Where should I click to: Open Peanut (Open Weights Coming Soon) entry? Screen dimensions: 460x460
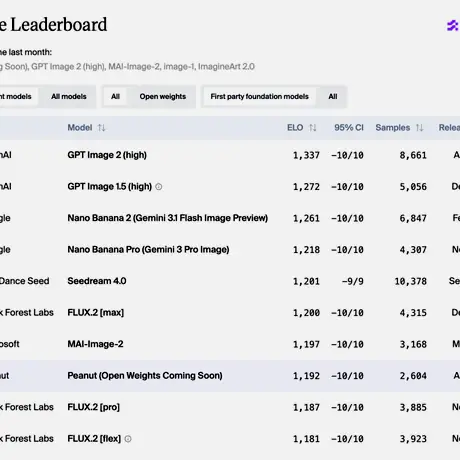pyautogui.click(x=145, y=376)
